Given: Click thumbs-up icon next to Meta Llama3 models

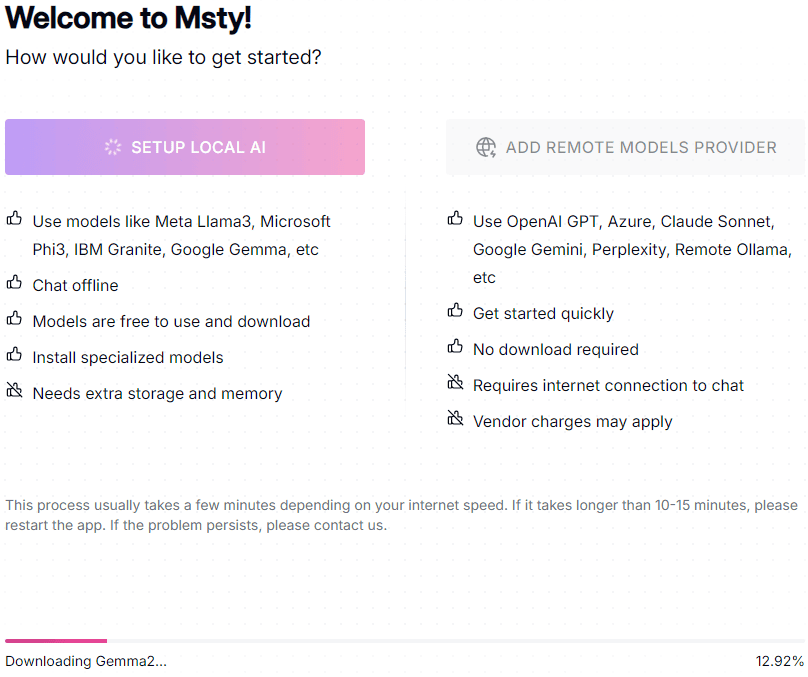Looking at the screenshot, I should coord(15,219).
